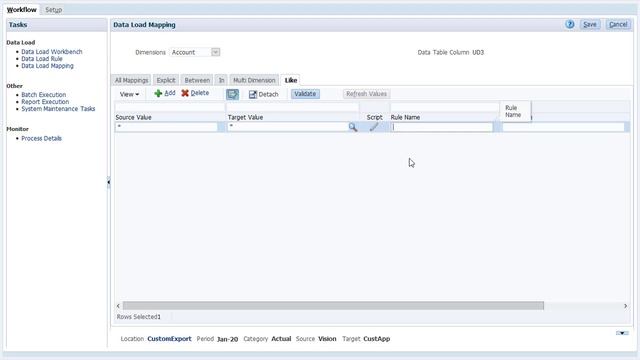
Task: Open Data Load Rule link
Action: 42,59
